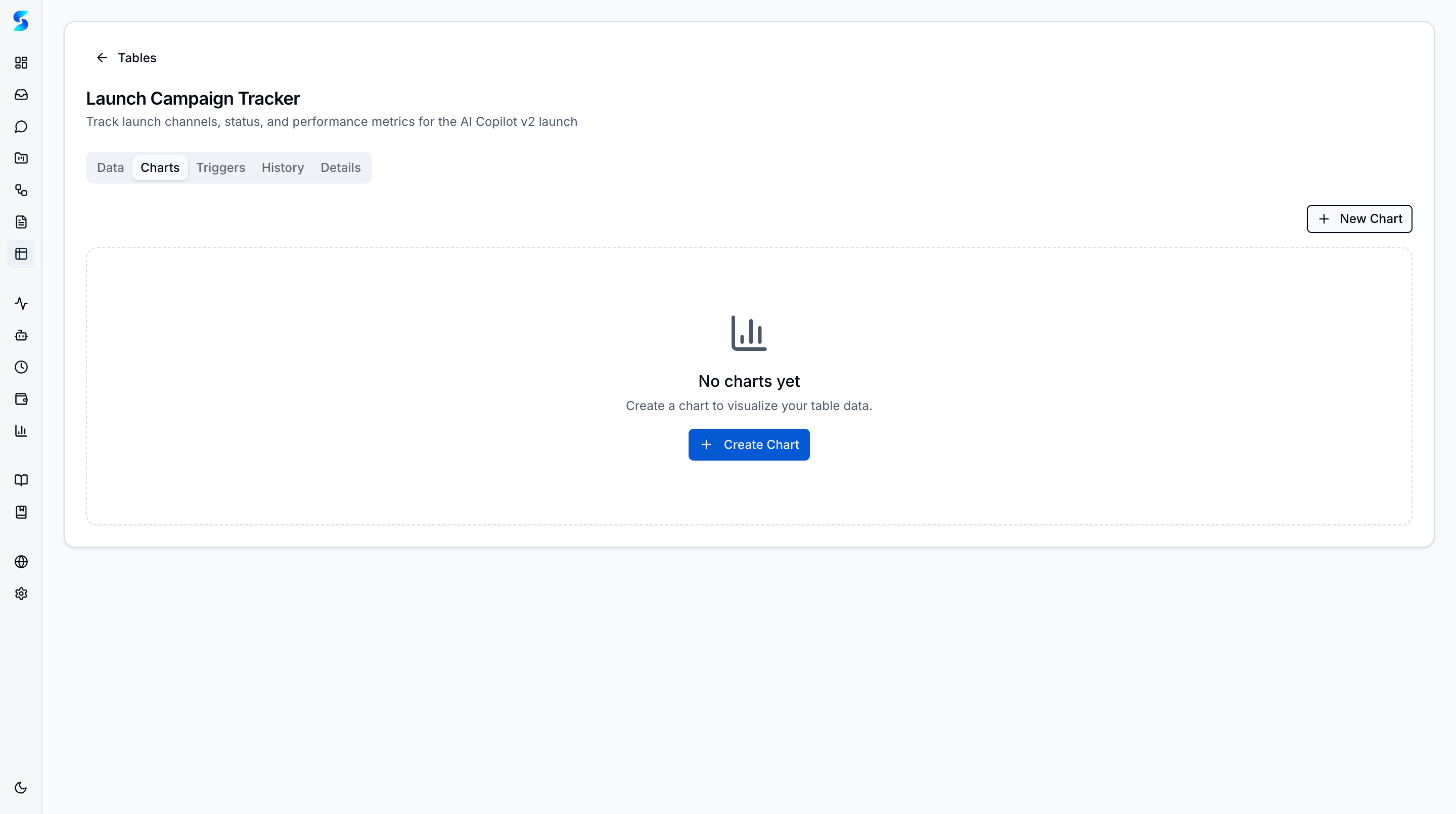Open the chat bubble sidebar icon
This screenshot has height=814, width=1456.
tap(21, 126)
